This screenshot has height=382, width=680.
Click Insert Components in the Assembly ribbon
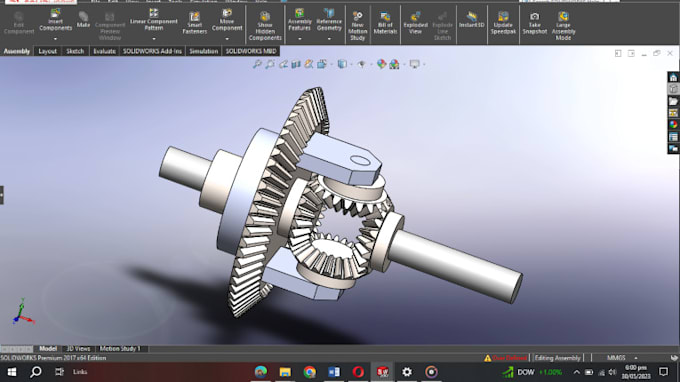coord(56,20)
